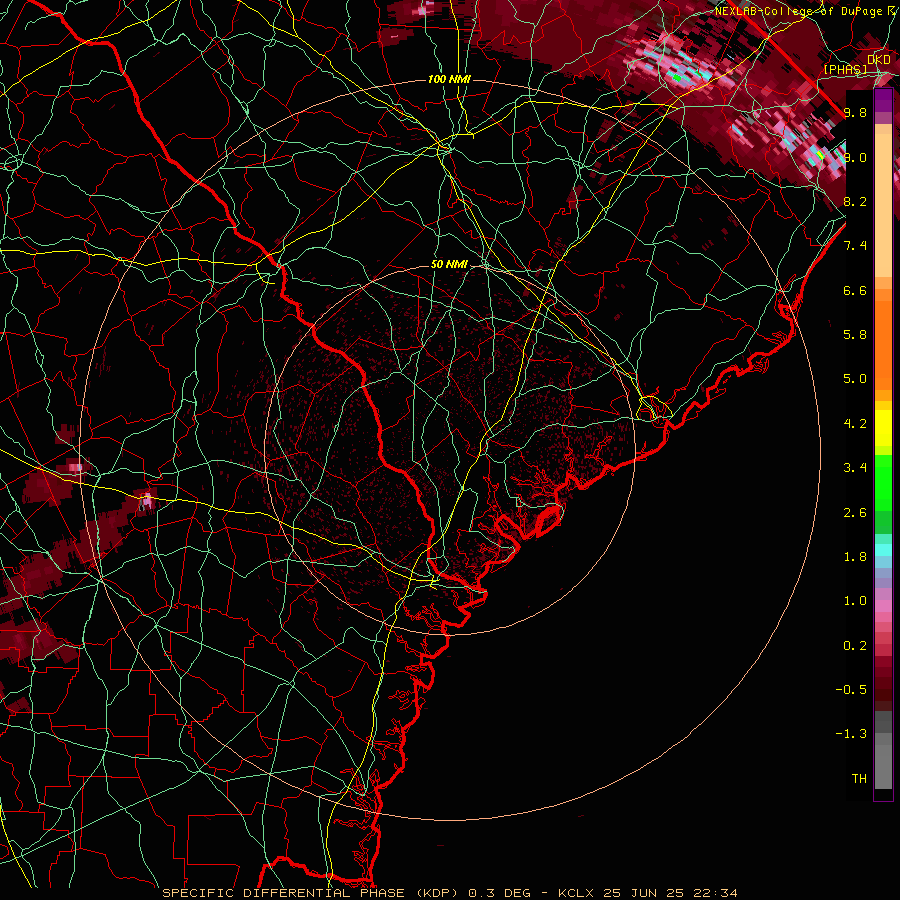Screen dimensions: 900x900
Task: Click the 7.4 value on color scale
Action: 855,246
